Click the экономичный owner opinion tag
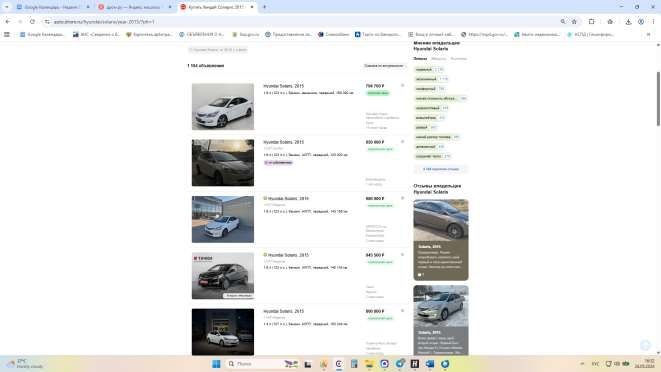The image size is (661, 372). [426, 79]
